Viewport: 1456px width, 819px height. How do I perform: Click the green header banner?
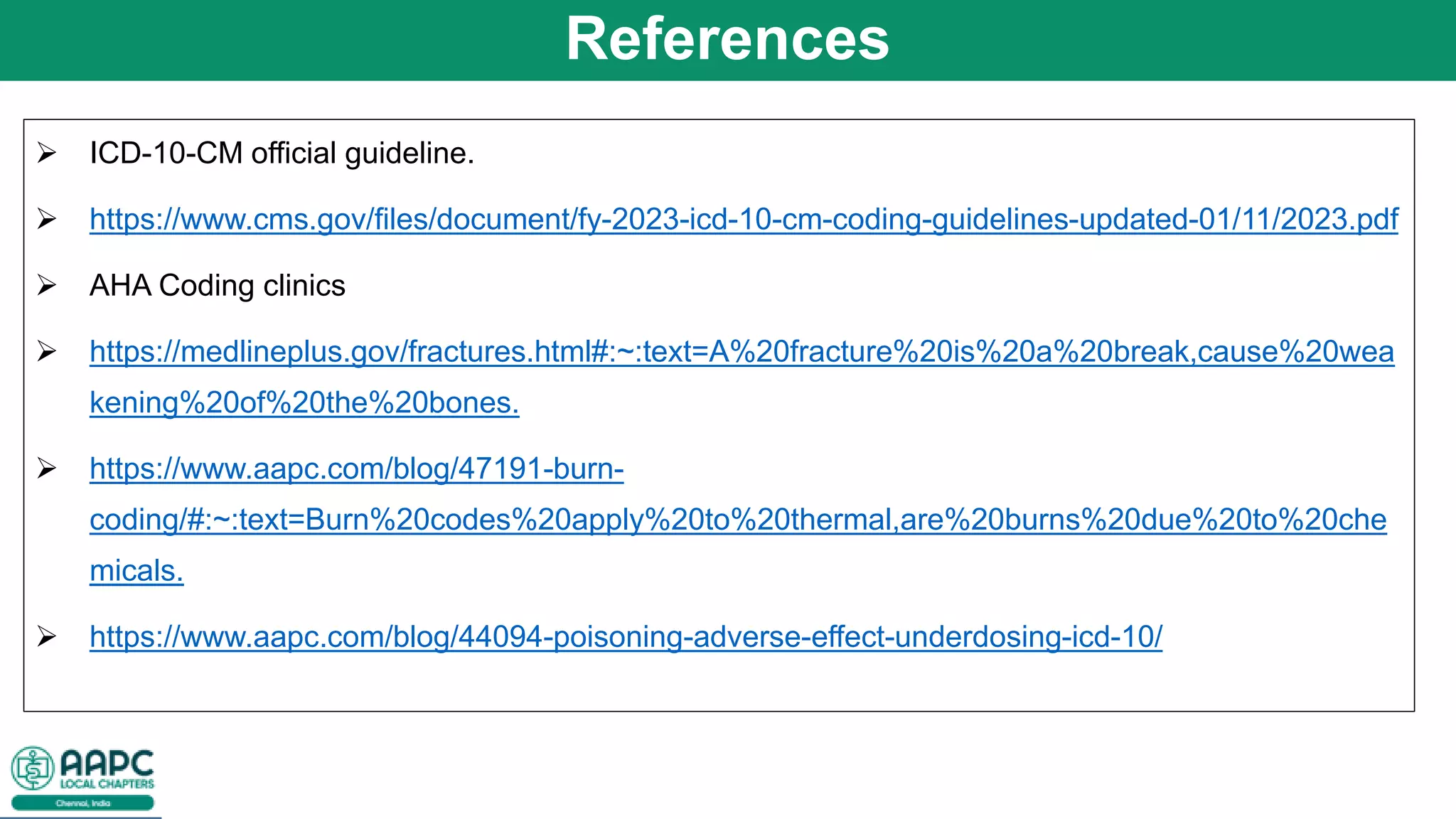click(x=728, y=41)
